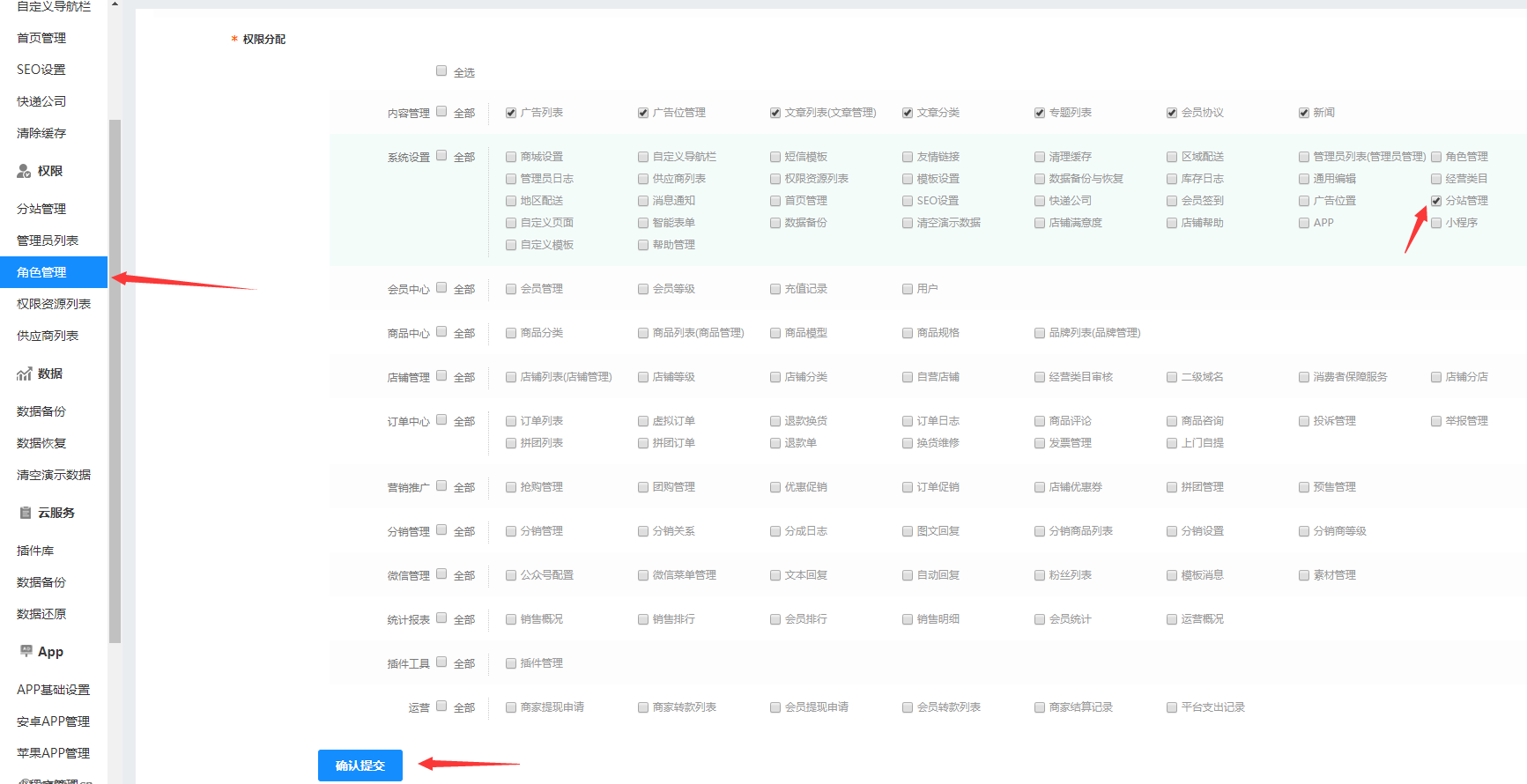
Task: Open 权限资源列表 in the sidebar menu
Action: 54,304
